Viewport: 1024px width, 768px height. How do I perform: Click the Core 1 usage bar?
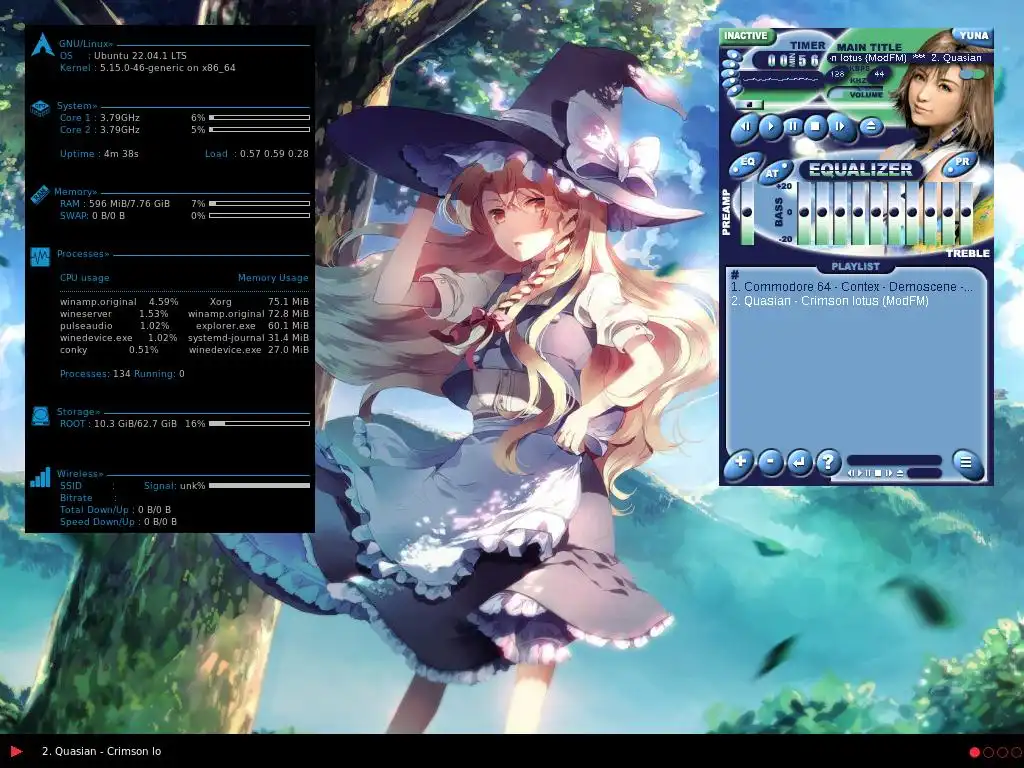click(x=259, y=118)
